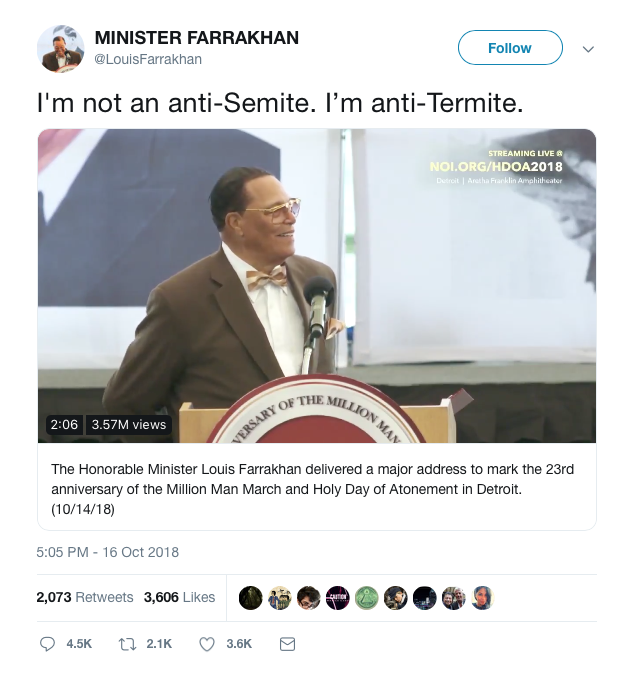The height and width of the screenshot is (678, 637).
Task: Open the CAUTION-labeled liker avatar
Action: click(338, 598)
